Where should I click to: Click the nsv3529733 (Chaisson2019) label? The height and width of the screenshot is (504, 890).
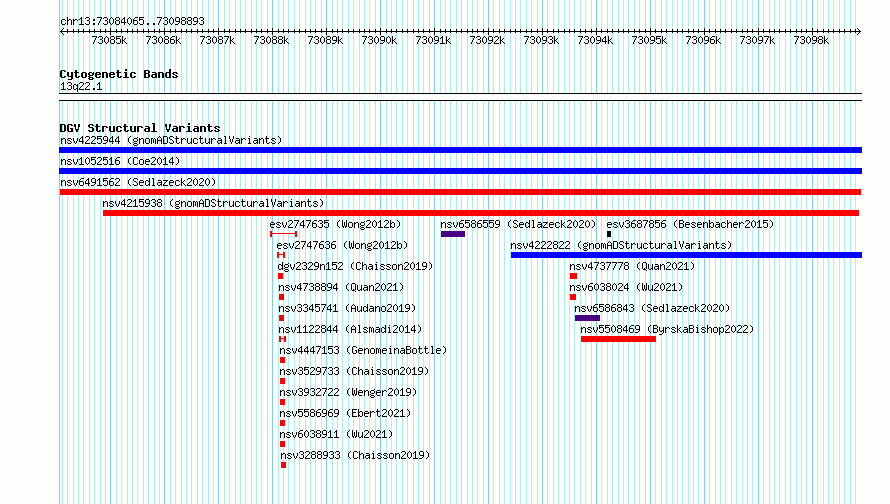354,371
